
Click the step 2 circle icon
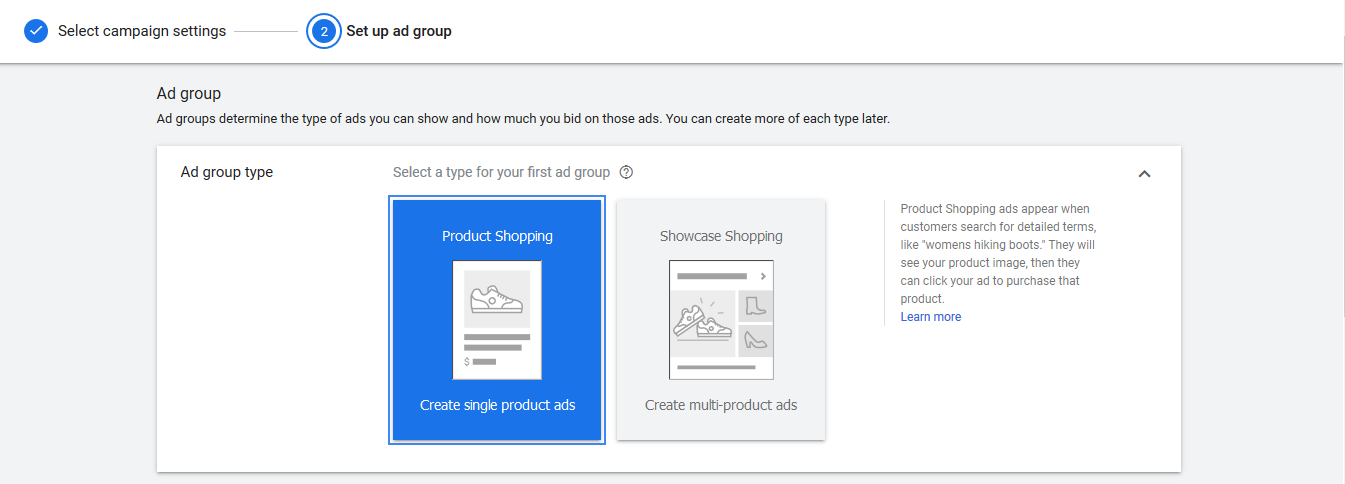324,31
